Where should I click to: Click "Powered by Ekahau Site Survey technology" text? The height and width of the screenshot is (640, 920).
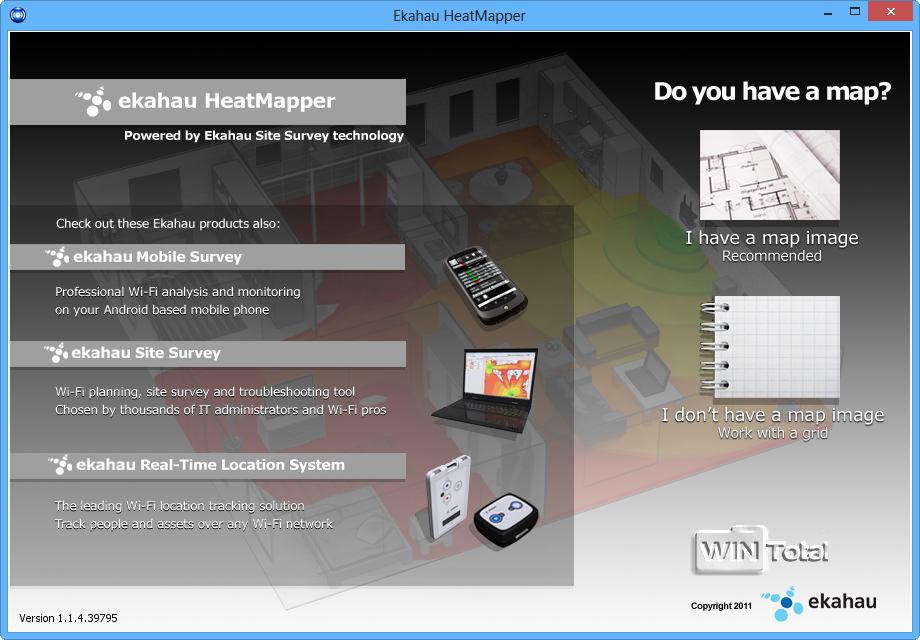(264, 136)
